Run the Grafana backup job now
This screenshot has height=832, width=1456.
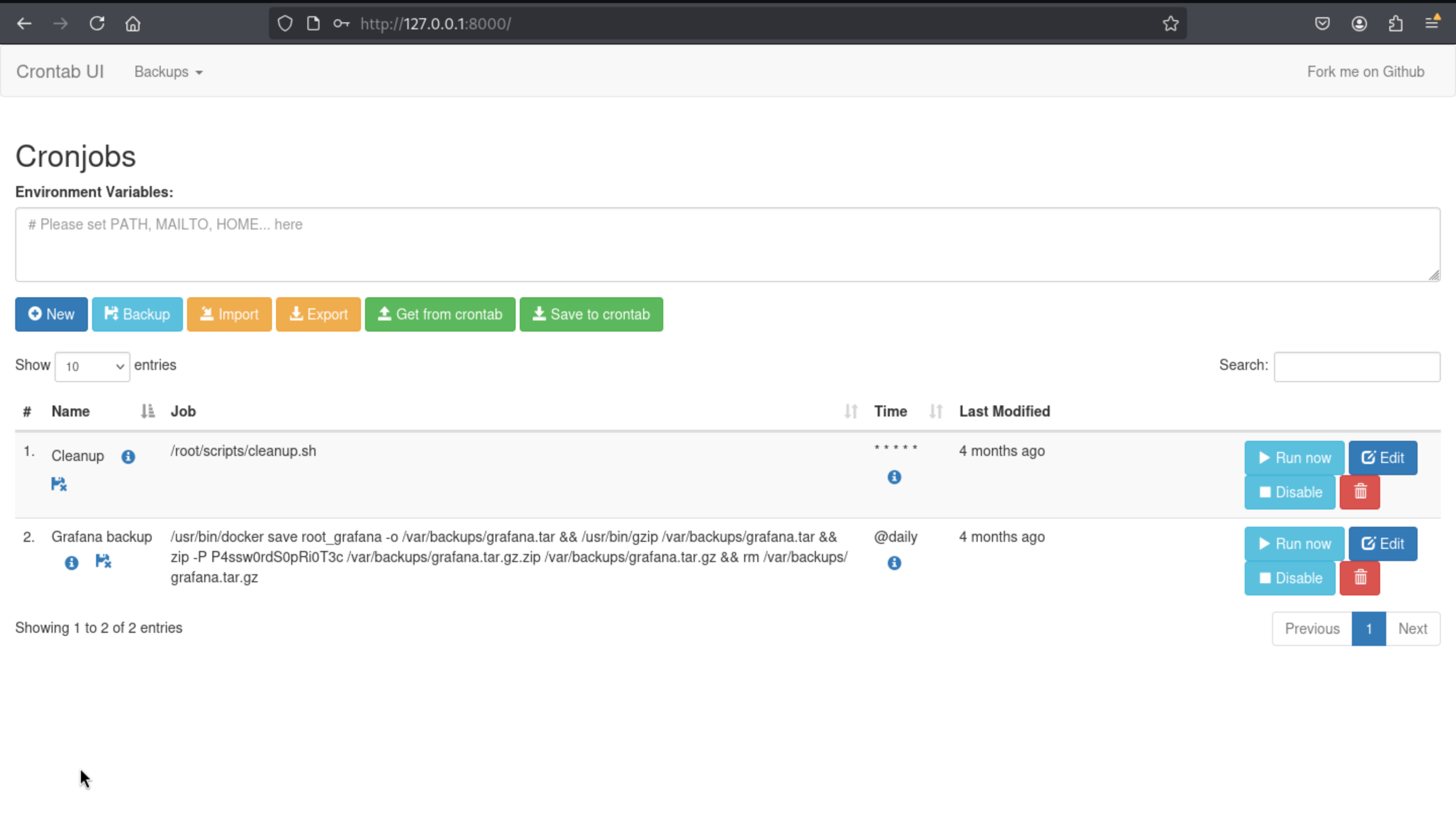[1294, 543]
